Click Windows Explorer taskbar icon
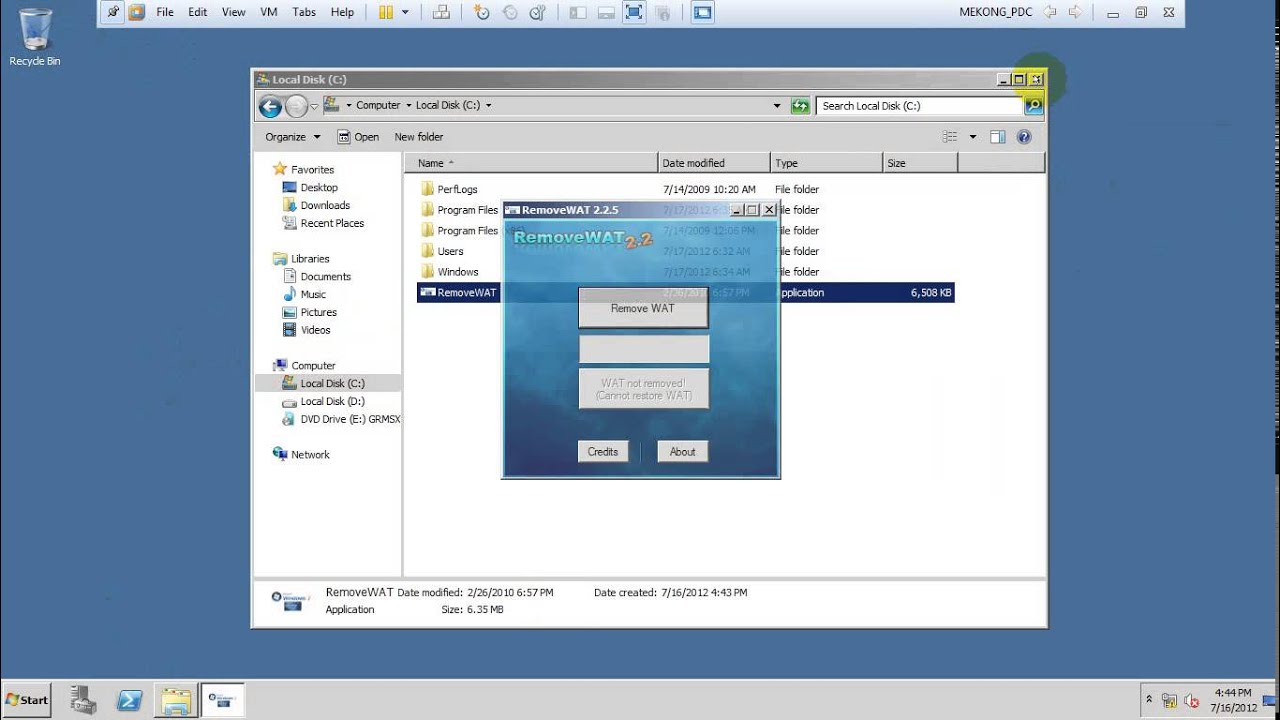 click(176, 701)
